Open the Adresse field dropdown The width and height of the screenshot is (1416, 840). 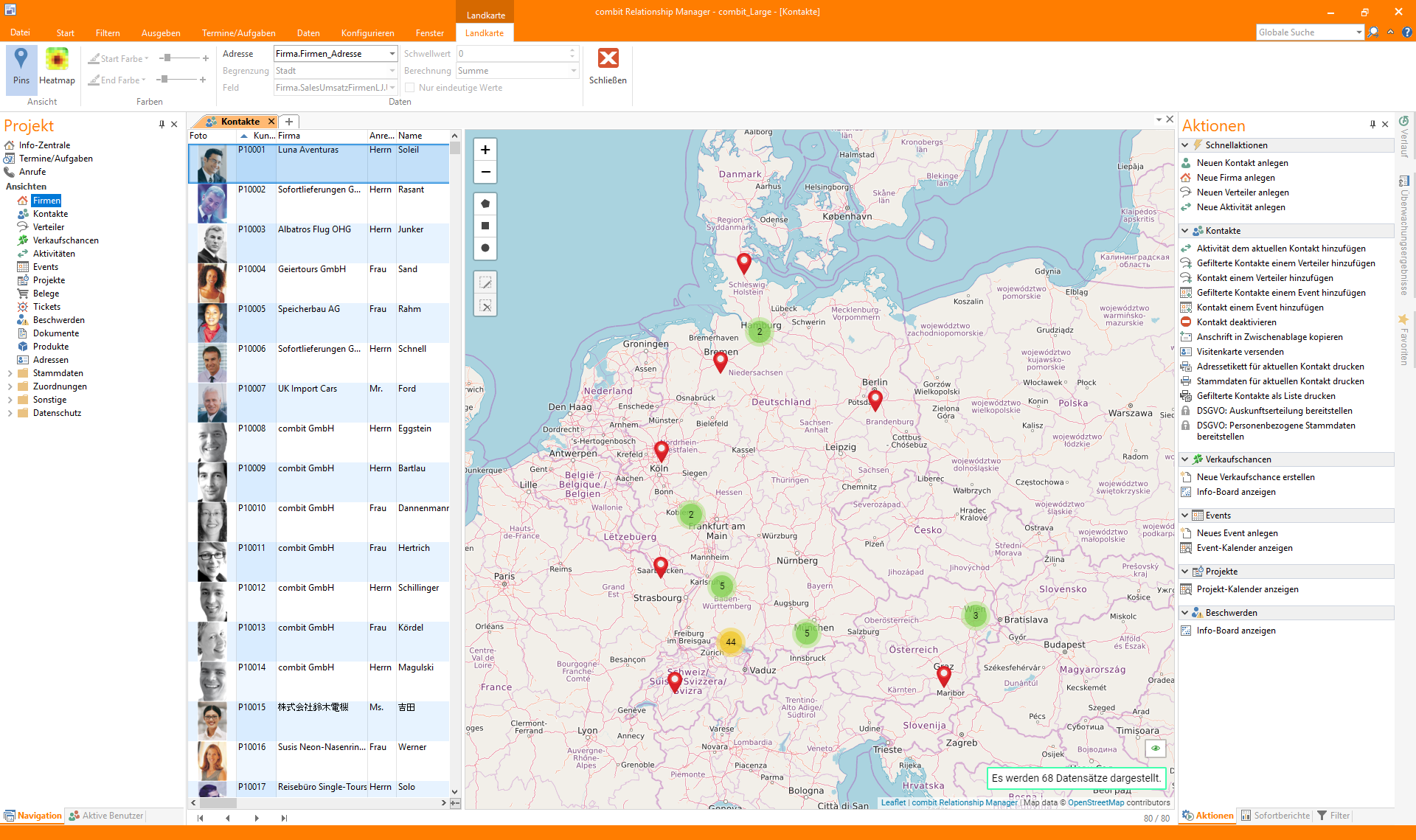[x=392, y=54]
